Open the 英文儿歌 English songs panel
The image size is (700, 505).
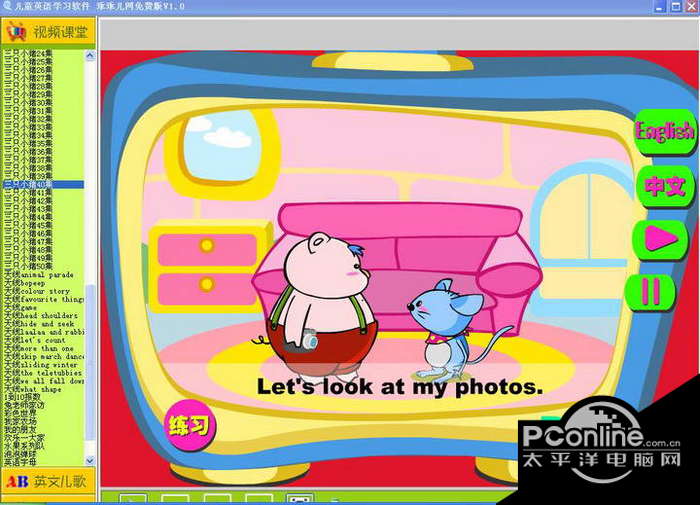(48, 481)
